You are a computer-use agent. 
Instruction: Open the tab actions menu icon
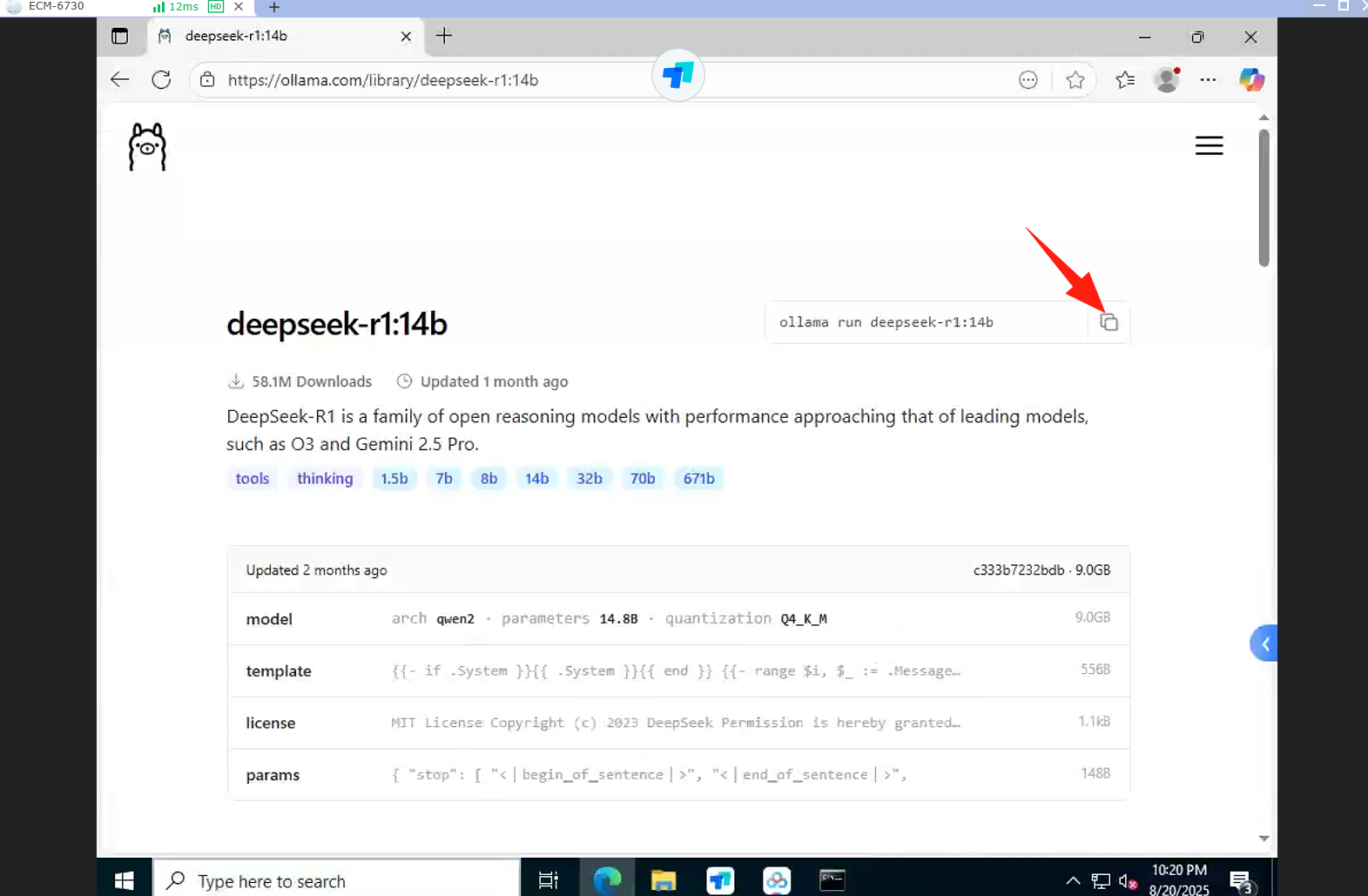(120, 36)
